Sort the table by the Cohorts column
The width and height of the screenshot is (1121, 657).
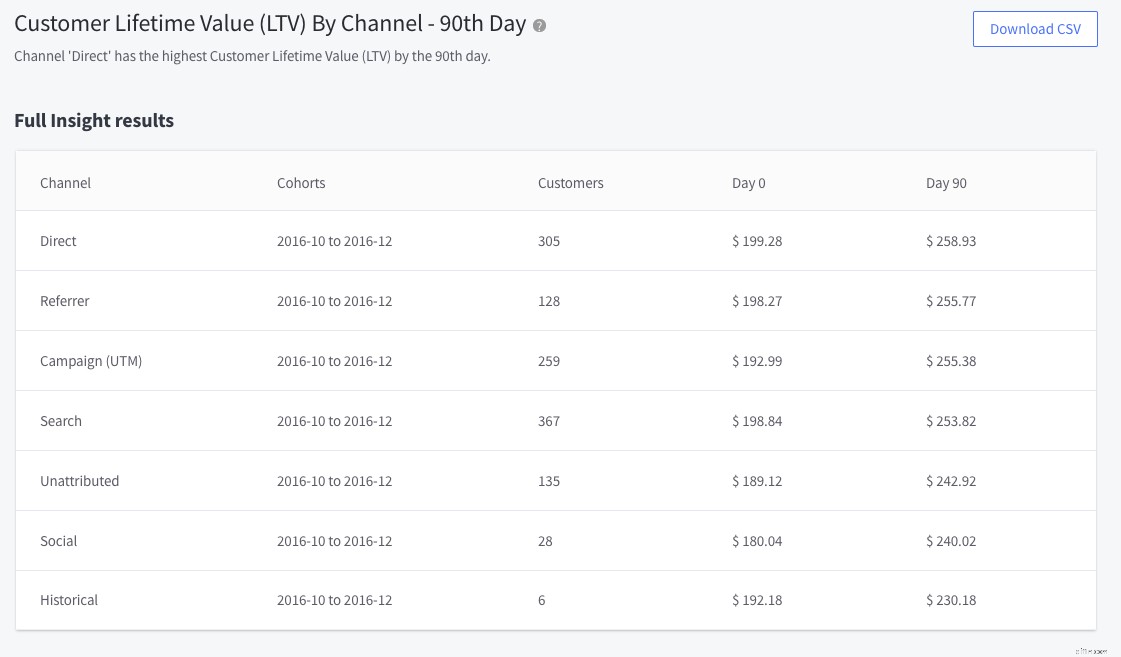[x=300, y=183]
